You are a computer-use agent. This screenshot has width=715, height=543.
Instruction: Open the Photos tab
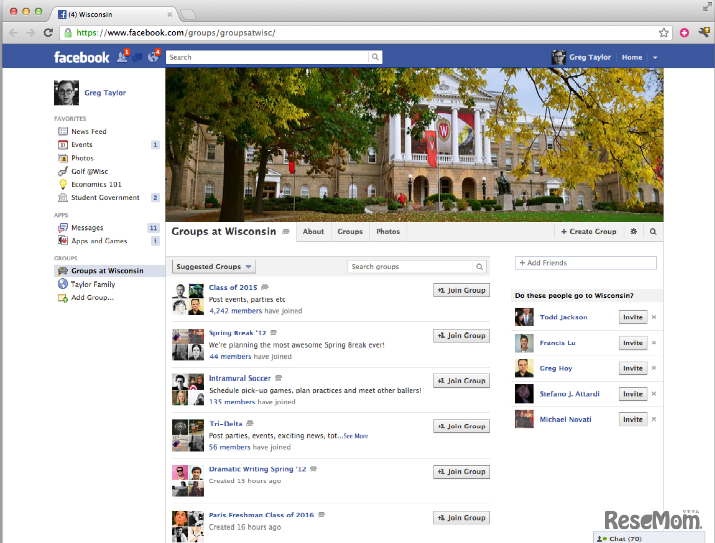click(x=388, y=232)
